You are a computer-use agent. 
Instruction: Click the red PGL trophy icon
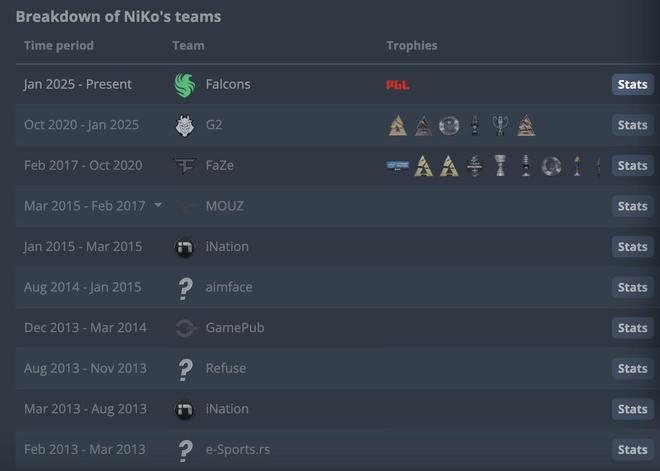(x=398, y=85)
